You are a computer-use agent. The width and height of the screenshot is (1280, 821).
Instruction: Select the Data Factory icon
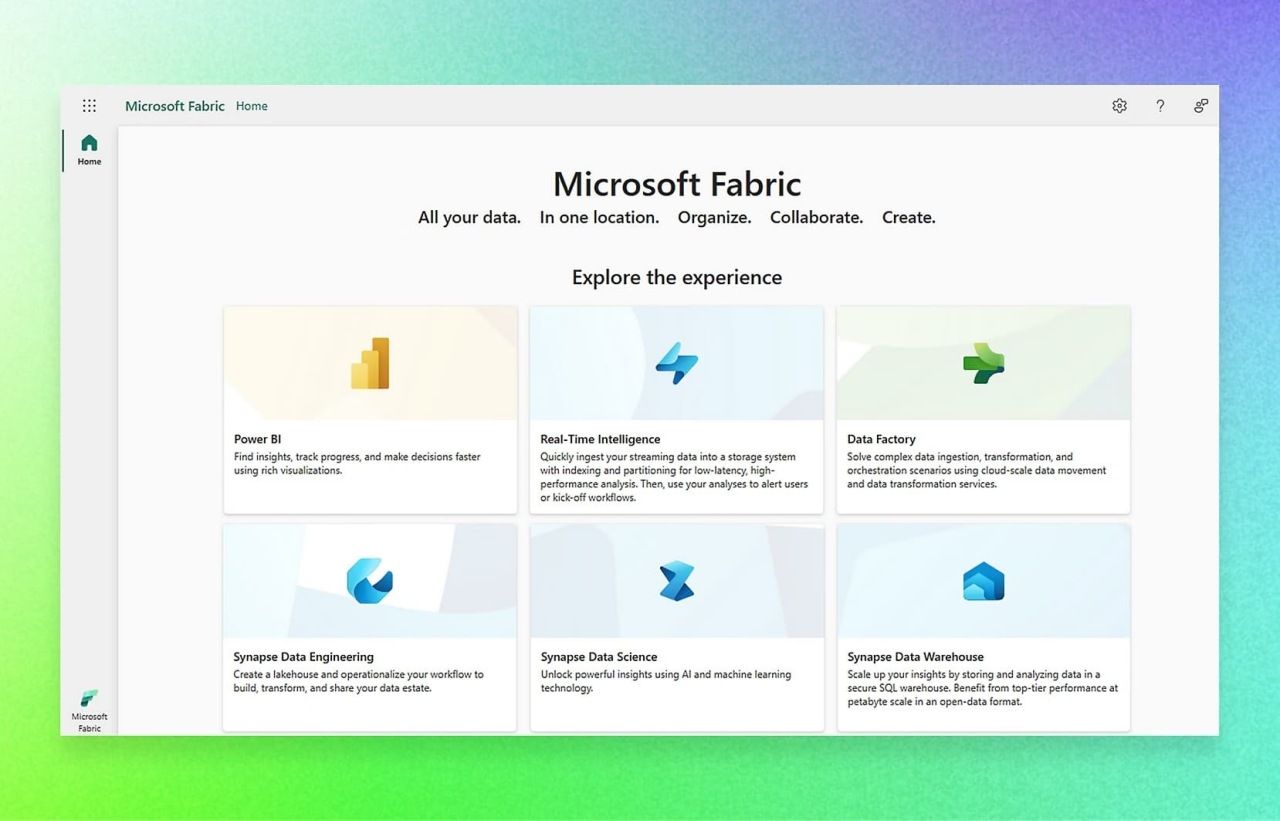[x=983, y=362]
